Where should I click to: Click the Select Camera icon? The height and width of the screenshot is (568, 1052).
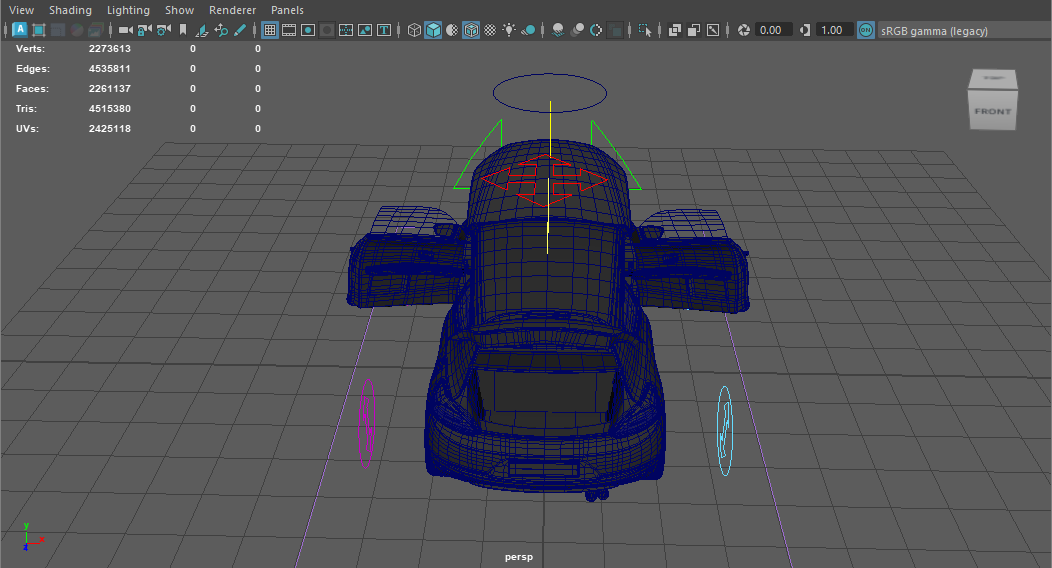(125, 30)
